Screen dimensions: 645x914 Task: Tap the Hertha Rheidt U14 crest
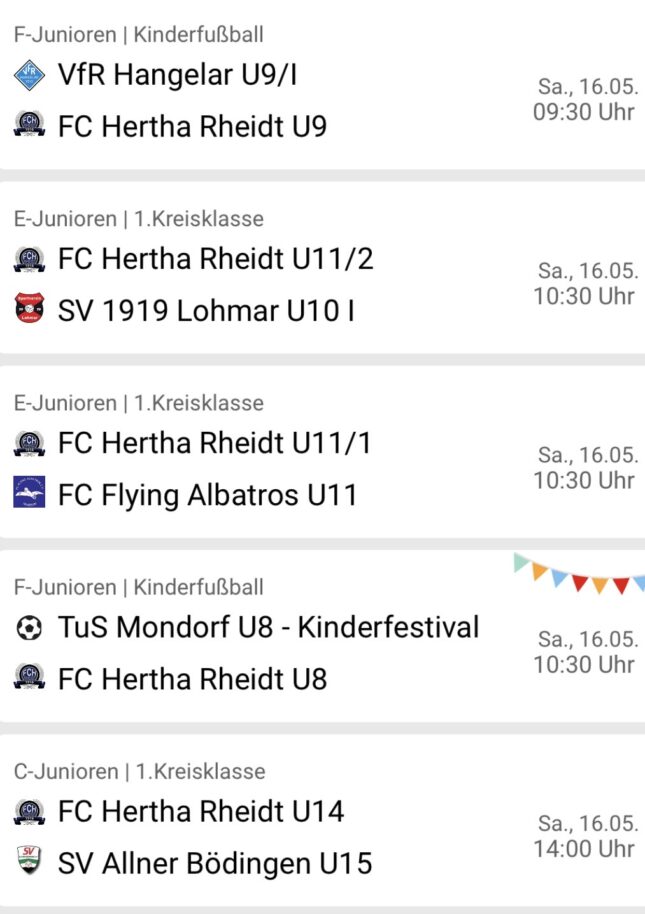coord(29,812)
